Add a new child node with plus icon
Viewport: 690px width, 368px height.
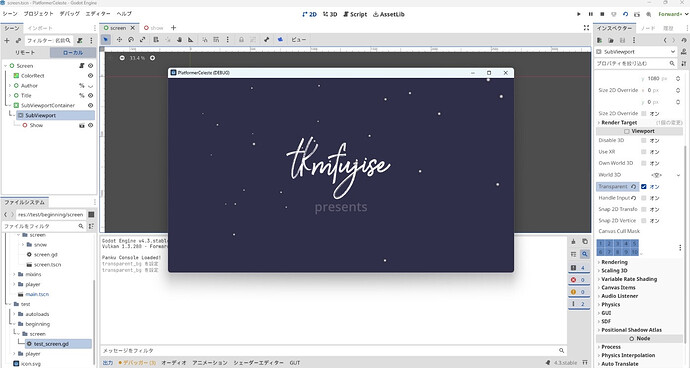tap(7, 40)
